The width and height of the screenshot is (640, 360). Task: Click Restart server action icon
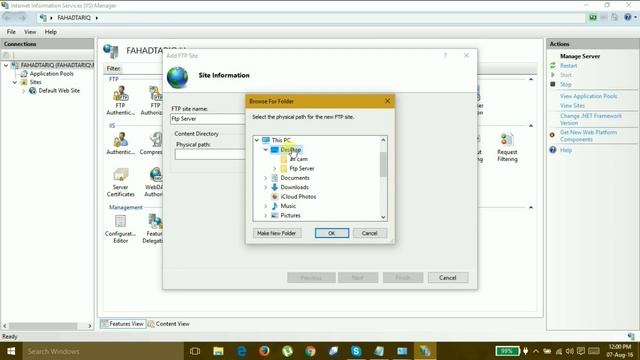[x=553, y=65]
